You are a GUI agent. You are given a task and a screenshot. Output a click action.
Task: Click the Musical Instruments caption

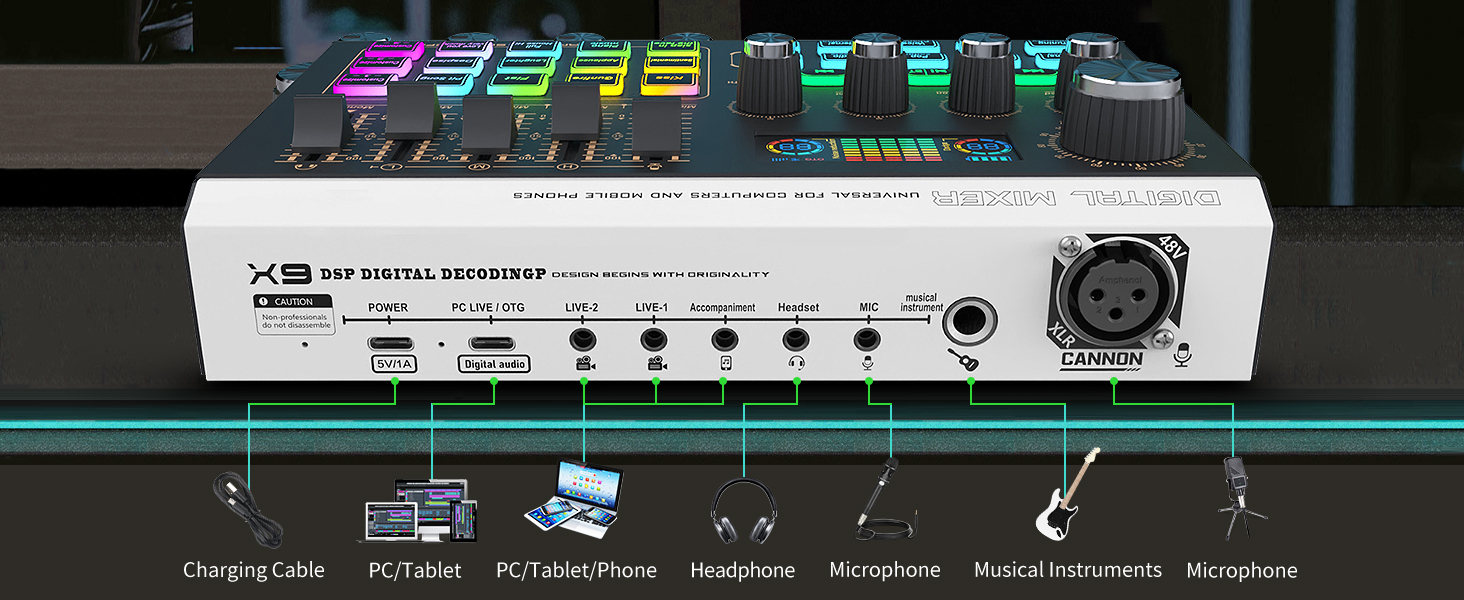tap(1068, 570)
